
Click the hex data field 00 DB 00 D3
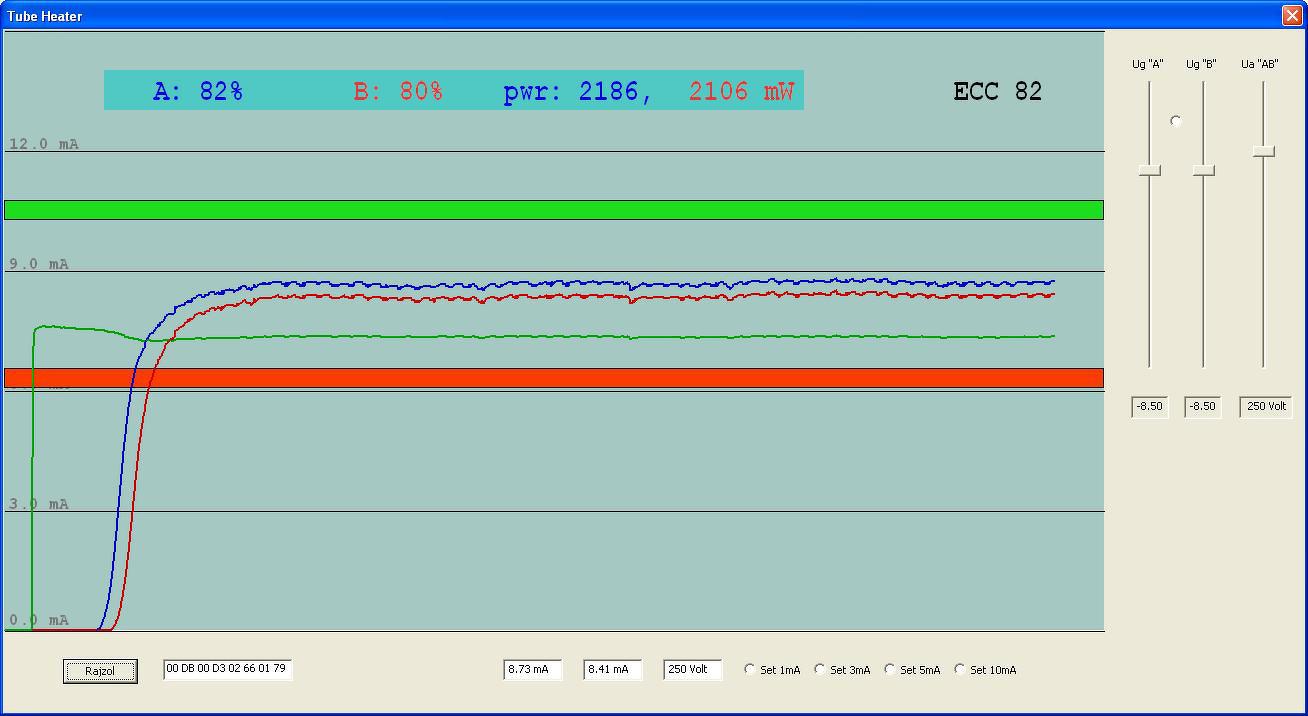click(228, 669)
